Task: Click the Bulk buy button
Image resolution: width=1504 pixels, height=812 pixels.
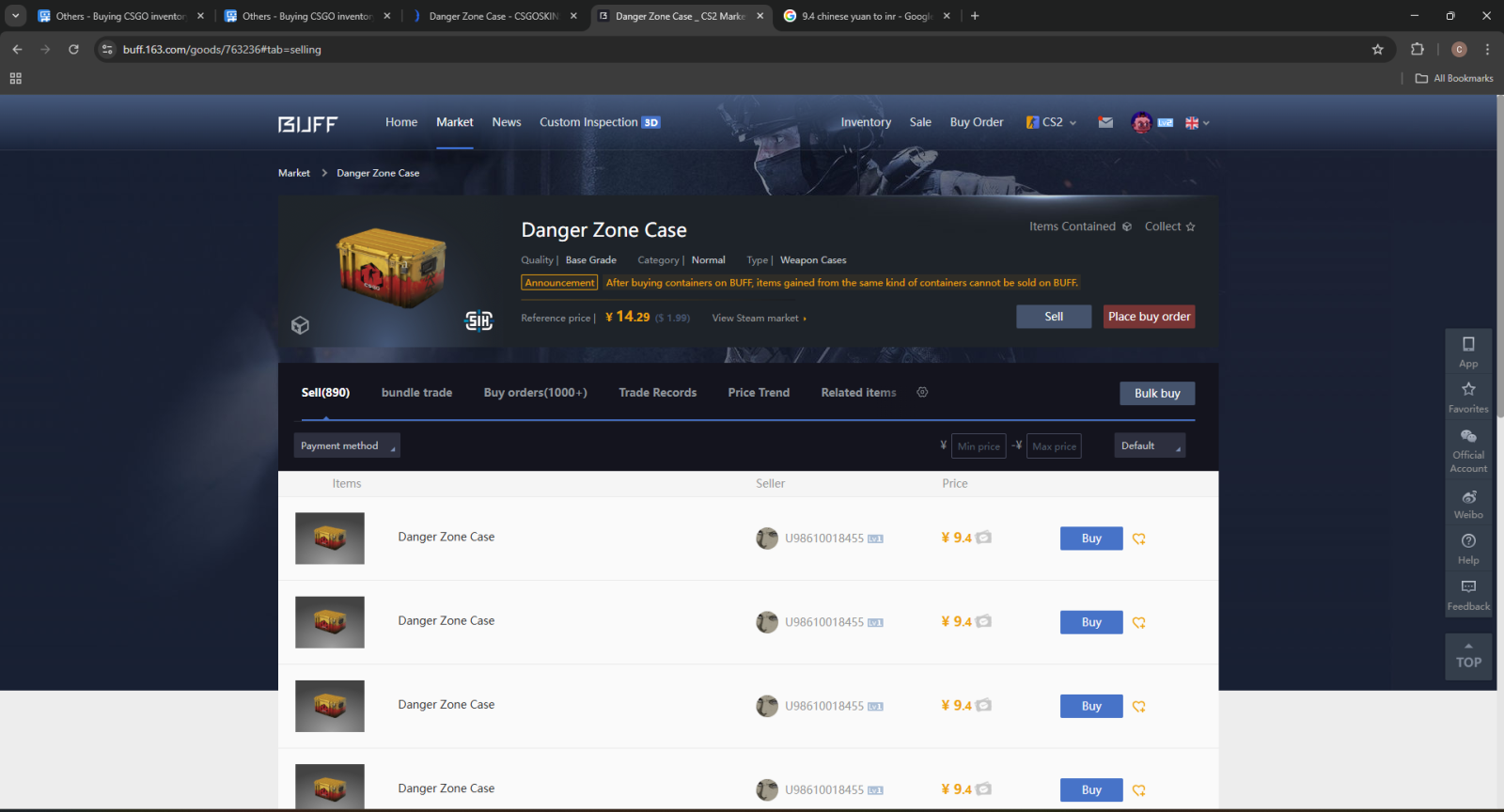Action: click(x=1157, y=393)
